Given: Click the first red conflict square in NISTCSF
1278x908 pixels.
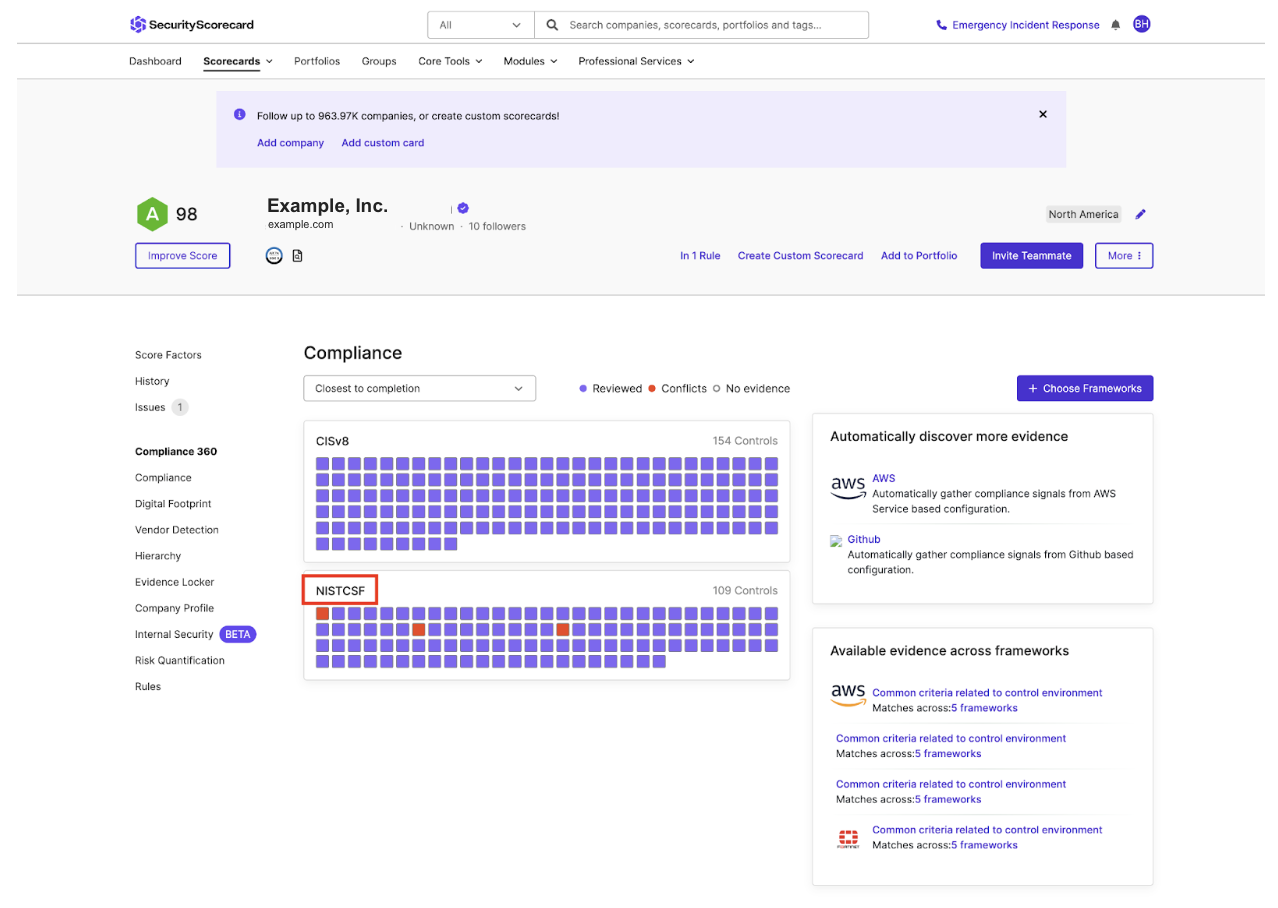Looking at the screenshot, I should click(323, 614).
